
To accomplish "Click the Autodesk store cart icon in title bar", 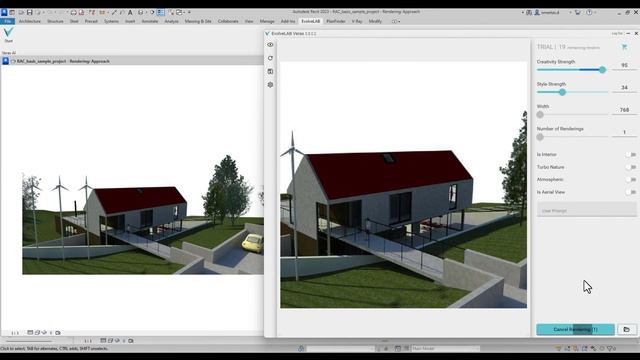I will (578, 13).
